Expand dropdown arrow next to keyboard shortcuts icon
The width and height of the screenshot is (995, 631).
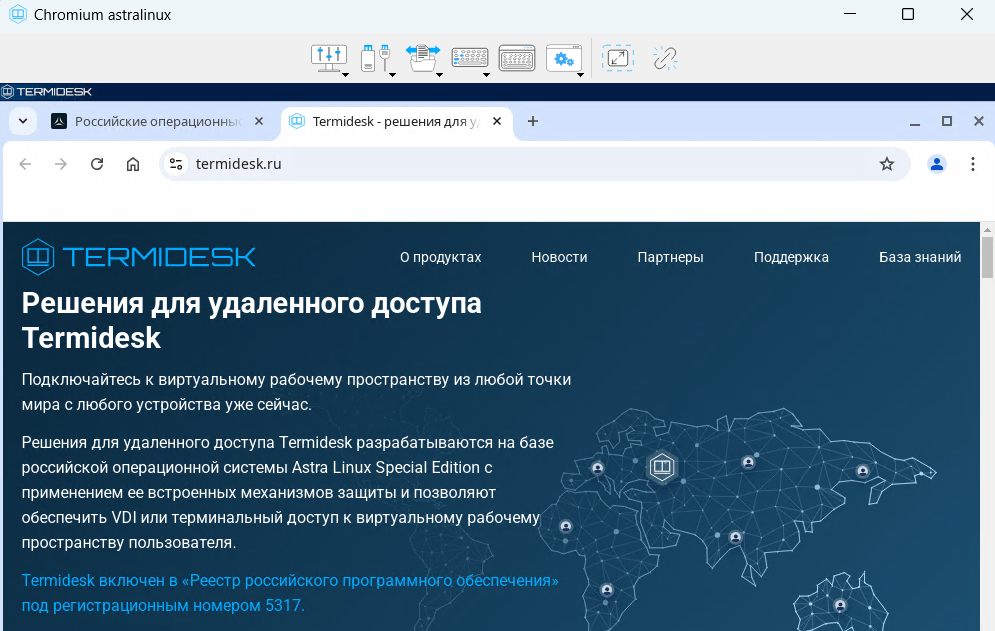(x=486, y=74)
